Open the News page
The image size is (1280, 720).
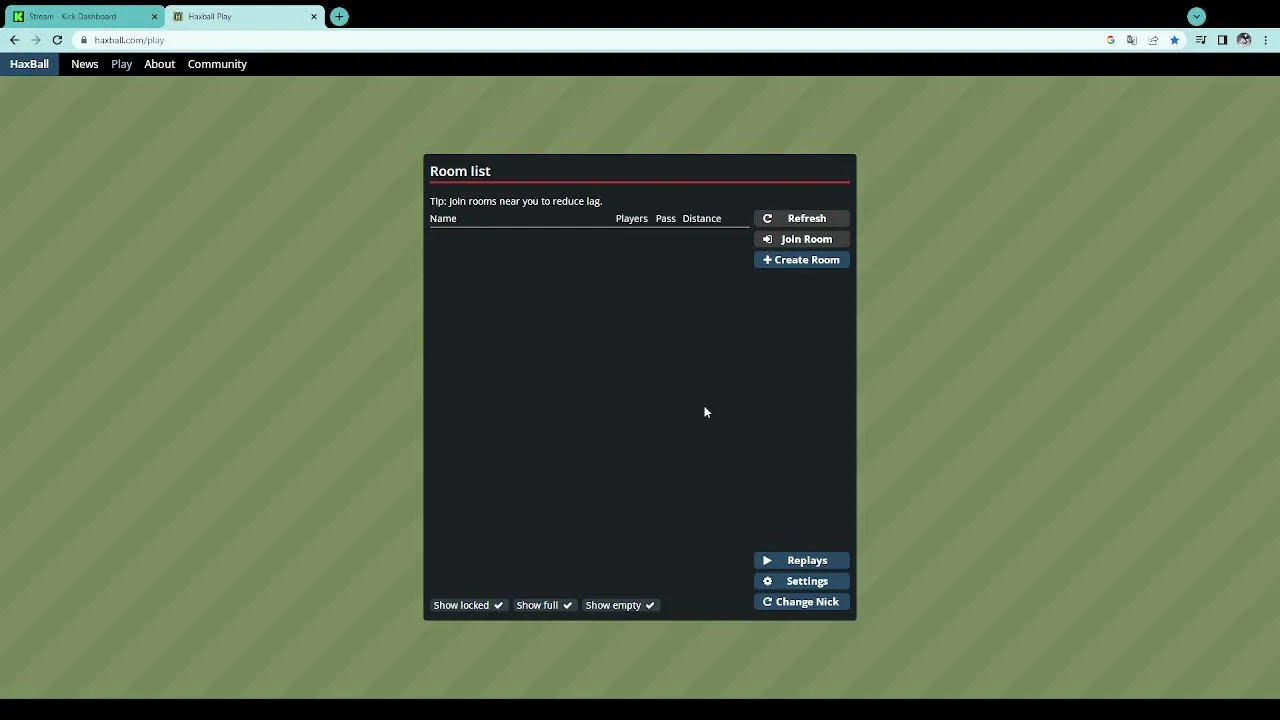click(85, 64)
